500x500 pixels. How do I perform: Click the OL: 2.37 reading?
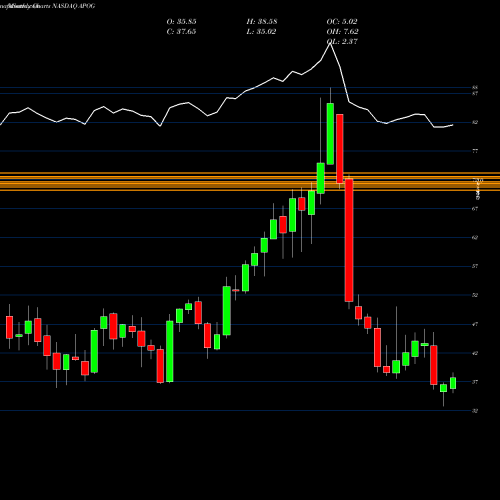(342, 42)
